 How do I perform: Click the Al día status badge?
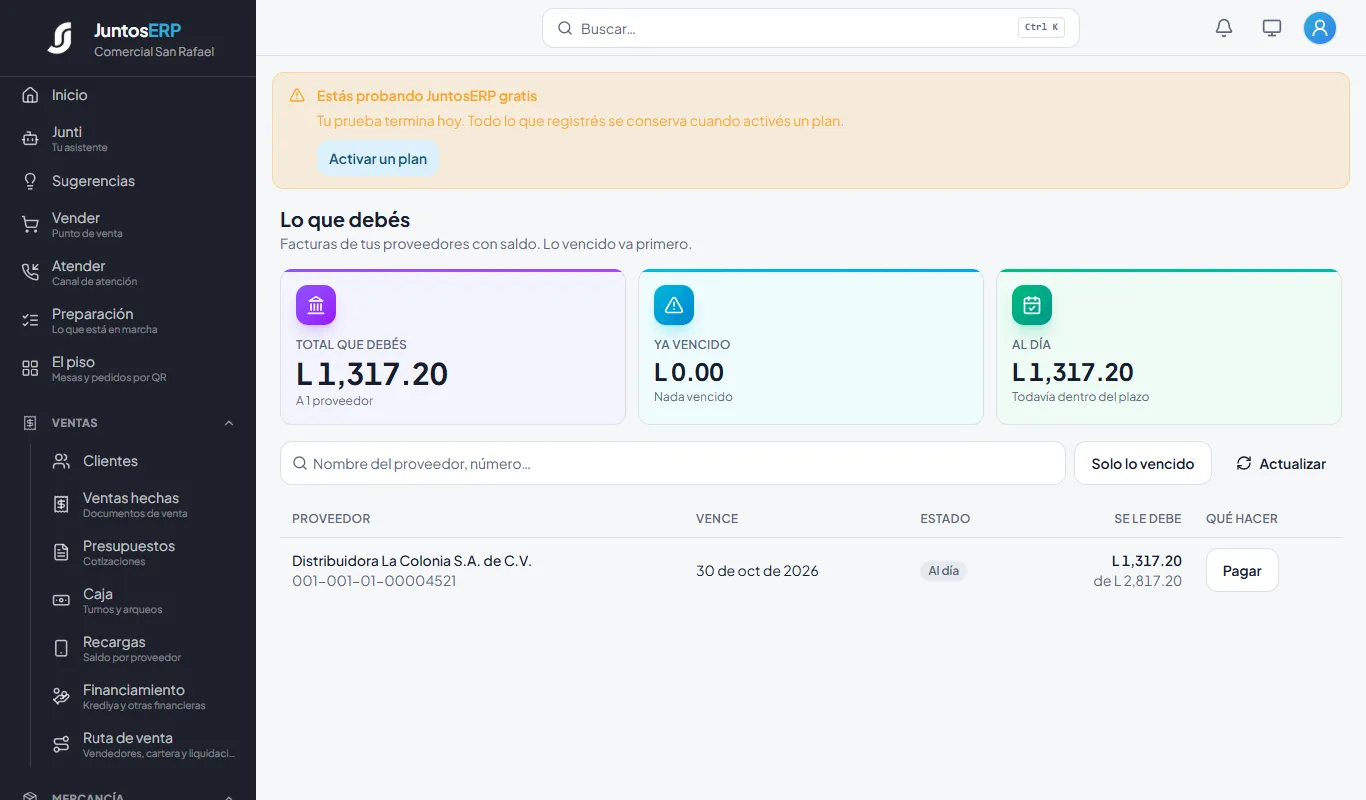pyautogui.click(x=943, y=571)
